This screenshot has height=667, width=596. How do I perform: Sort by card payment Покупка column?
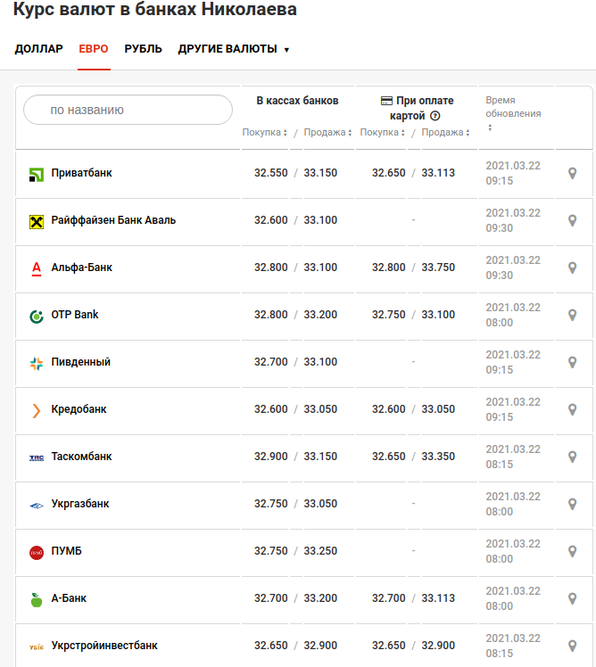(382, 132)
